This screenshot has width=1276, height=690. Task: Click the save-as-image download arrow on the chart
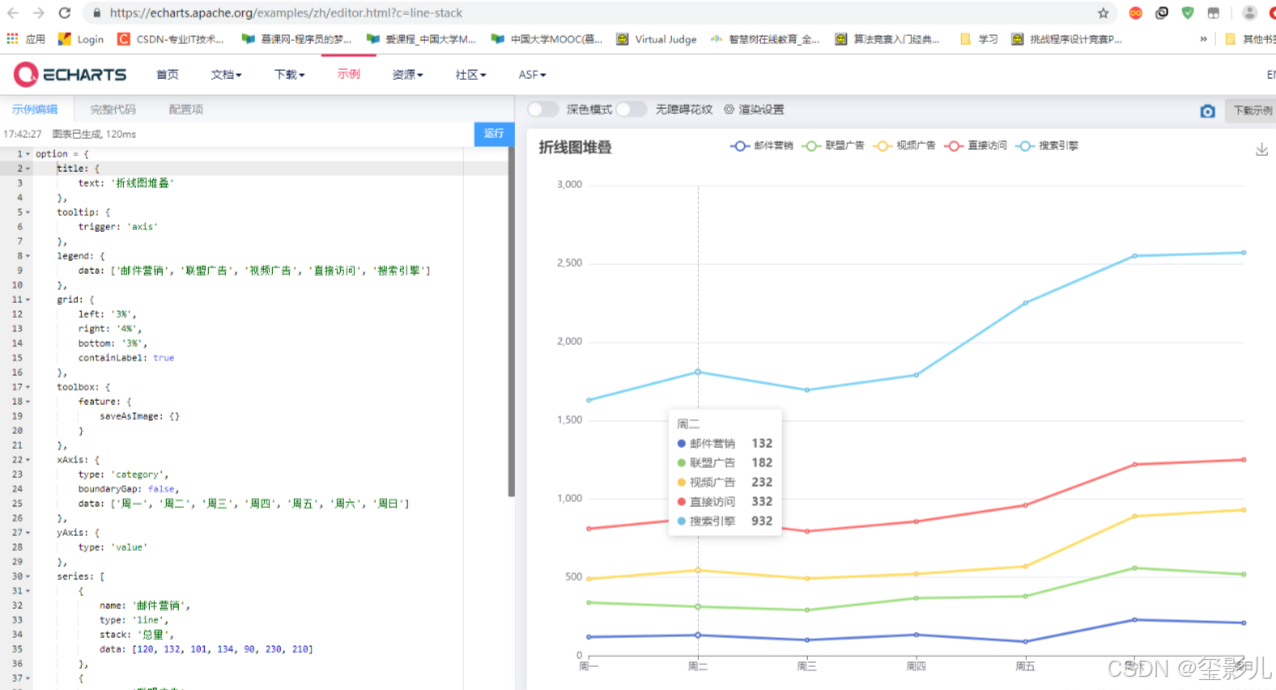[x=1261, y=147]
